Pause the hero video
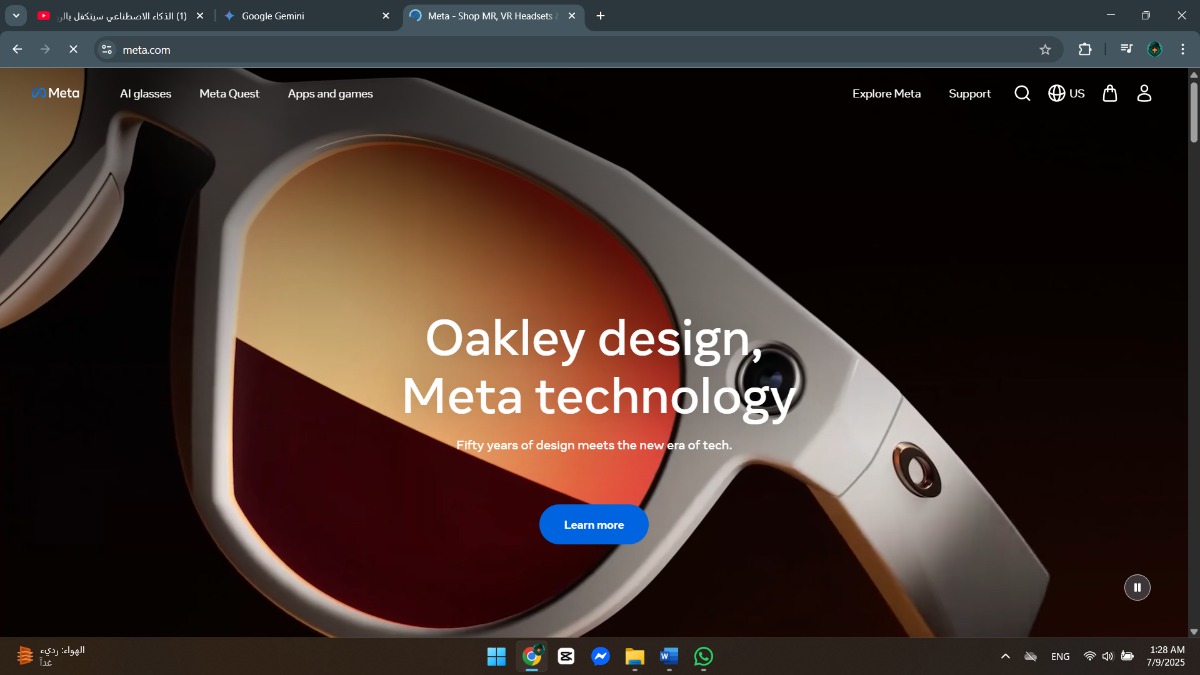This screenshot has width=1200, height=675. click(x=1137, y=587)
